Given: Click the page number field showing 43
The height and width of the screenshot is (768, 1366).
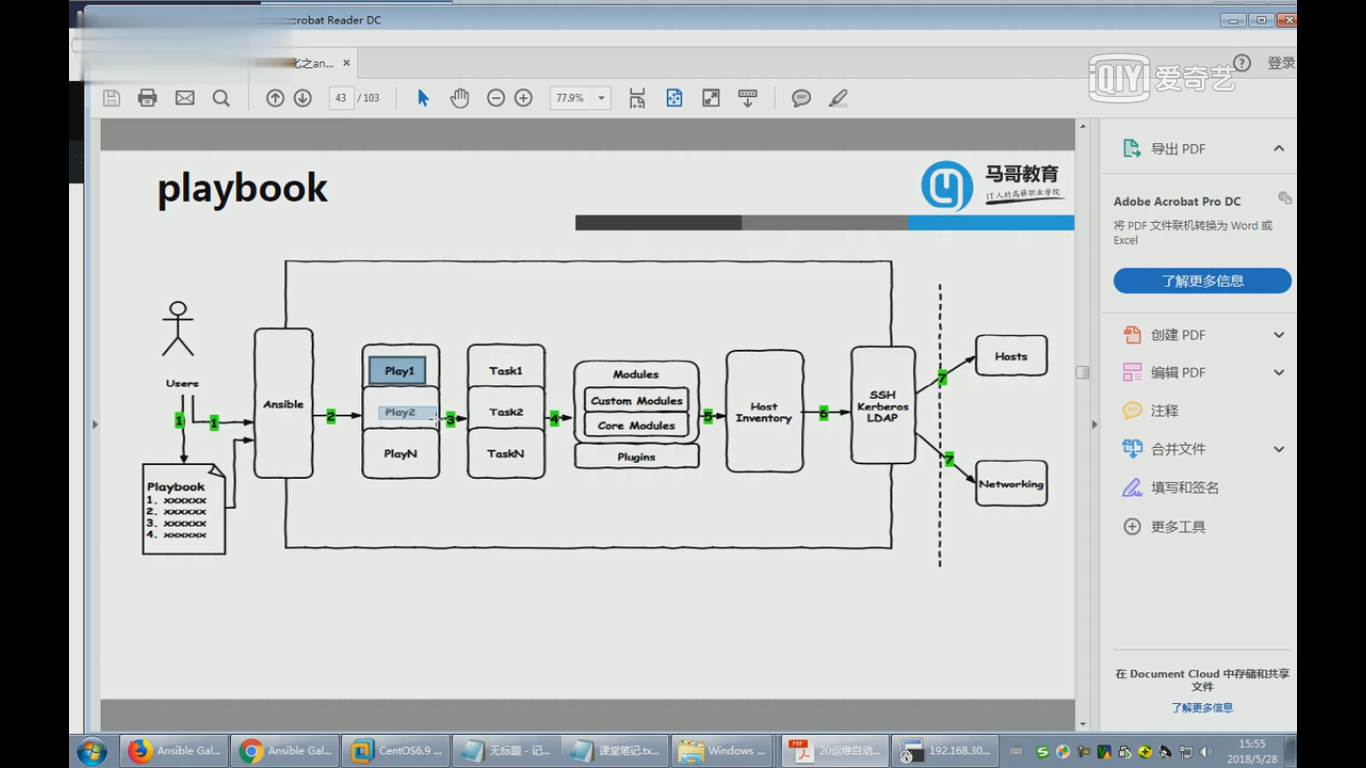Looking at the screenshot, I should (x=341, y=98).
